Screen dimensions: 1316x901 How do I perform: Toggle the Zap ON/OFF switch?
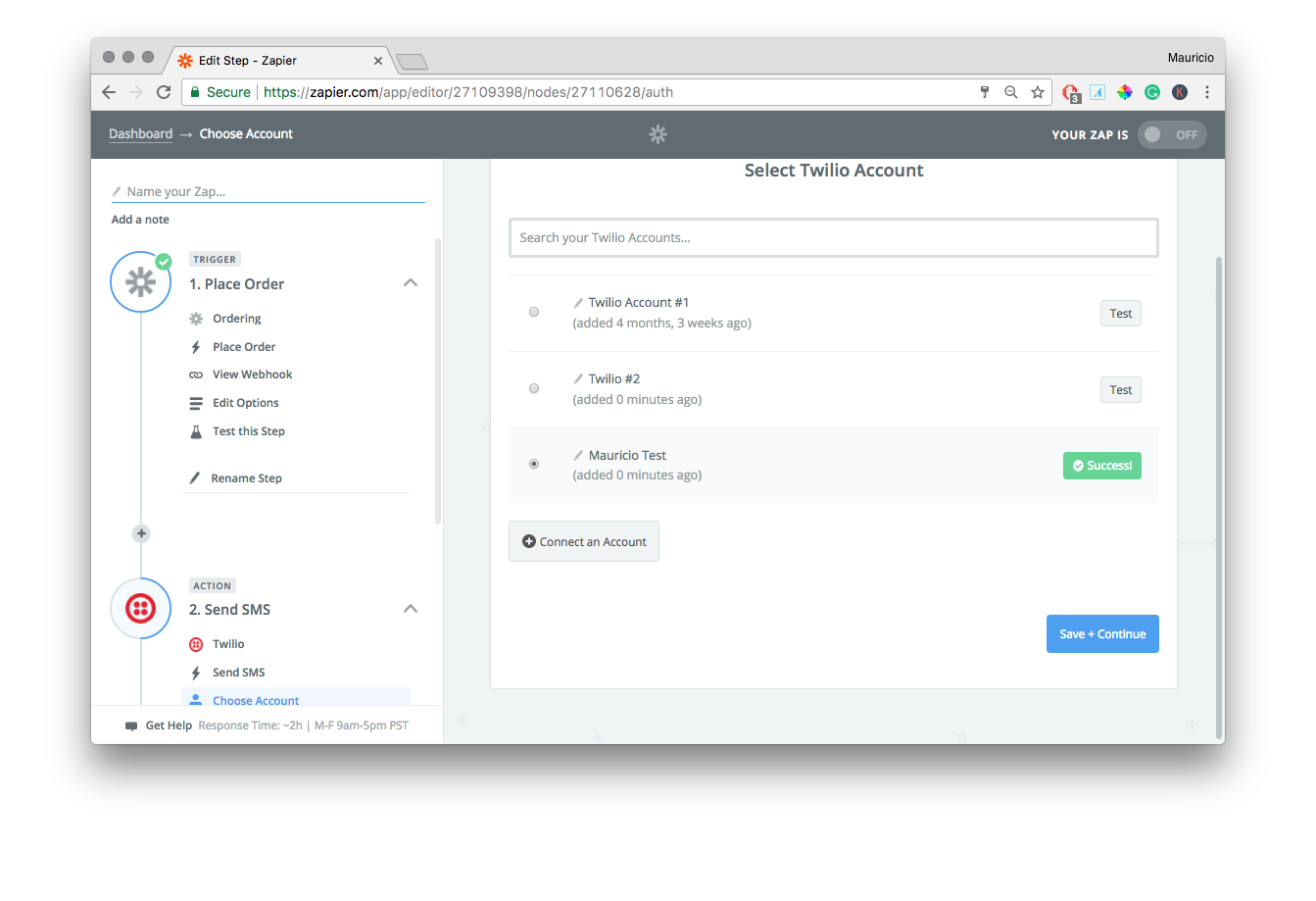point(1172,135)
